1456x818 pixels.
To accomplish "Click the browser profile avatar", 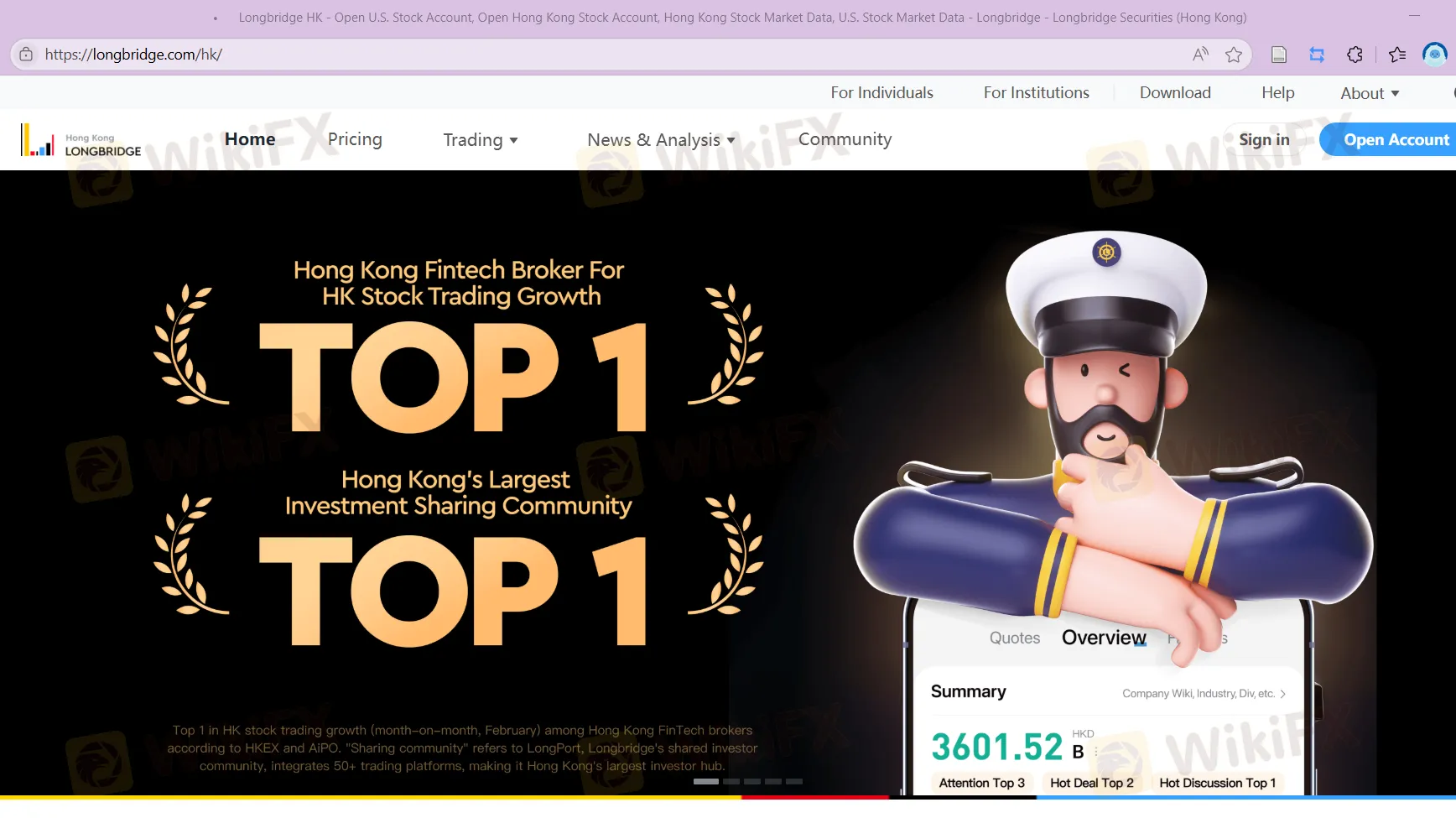I will pos(1434,55).
